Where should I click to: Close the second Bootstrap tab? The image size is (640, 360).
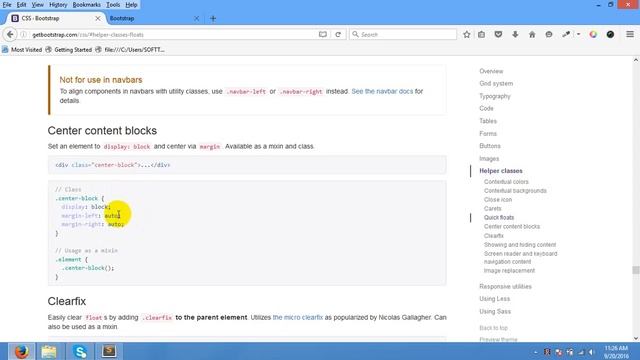click(197, 18)
